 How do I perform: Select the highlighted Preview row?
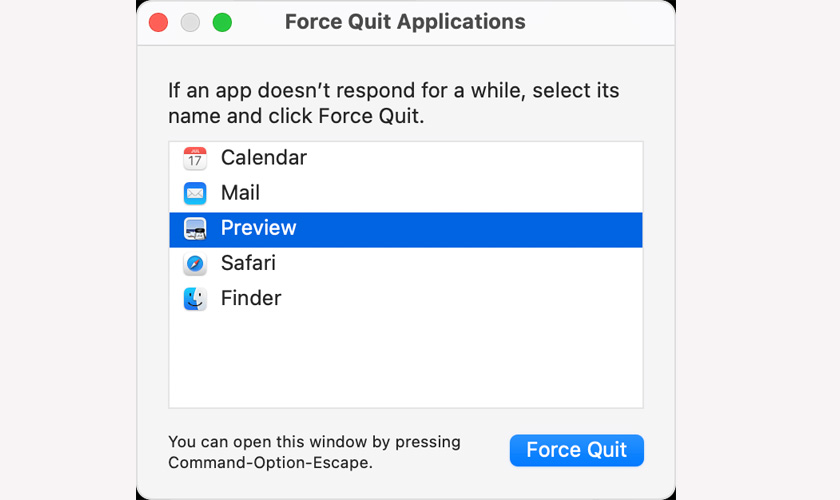[x=406, y=230]
